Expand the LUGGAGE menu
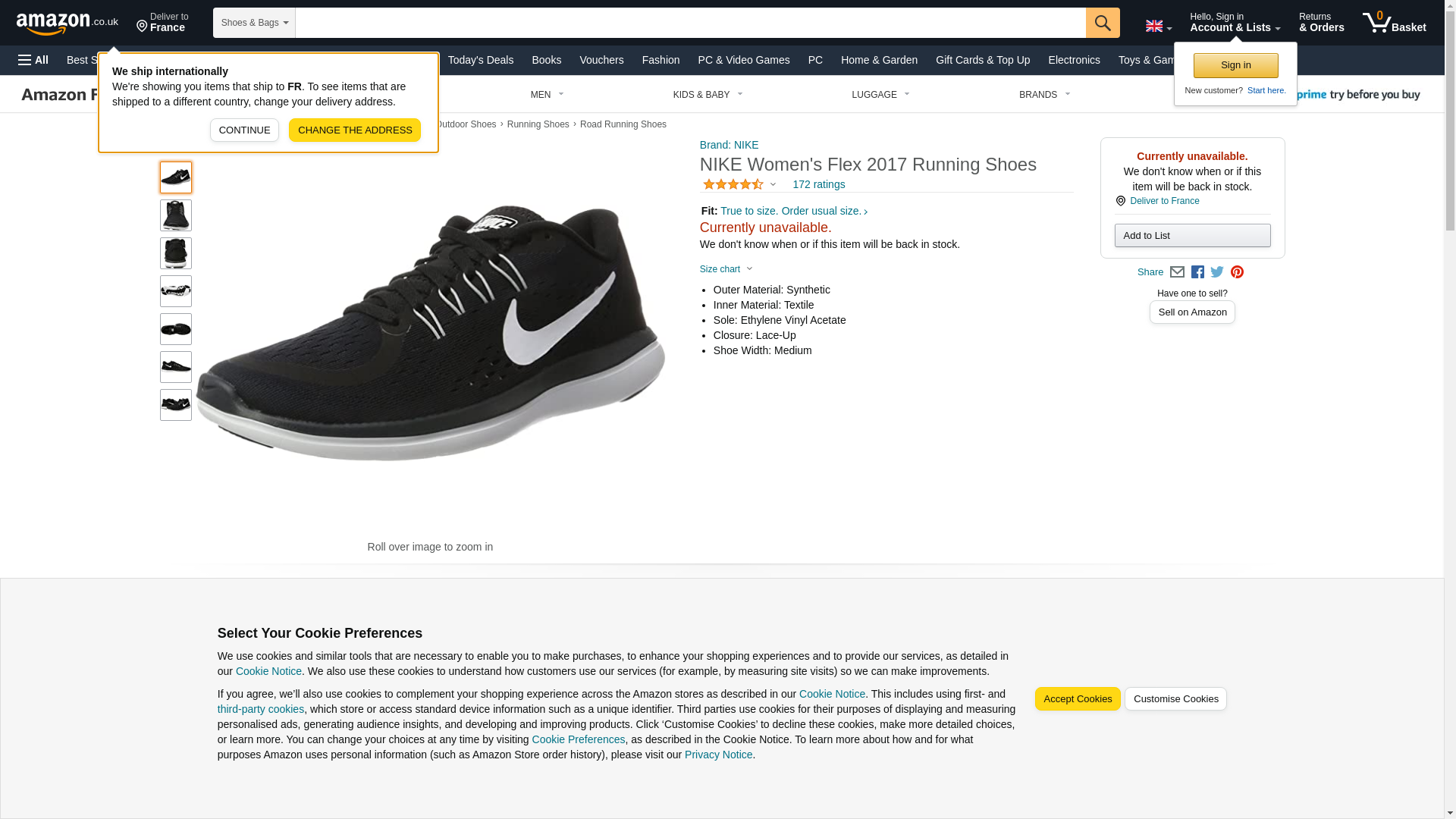Image resolution: width=1456 pixels, height=819 pixels. pos(880,95)
